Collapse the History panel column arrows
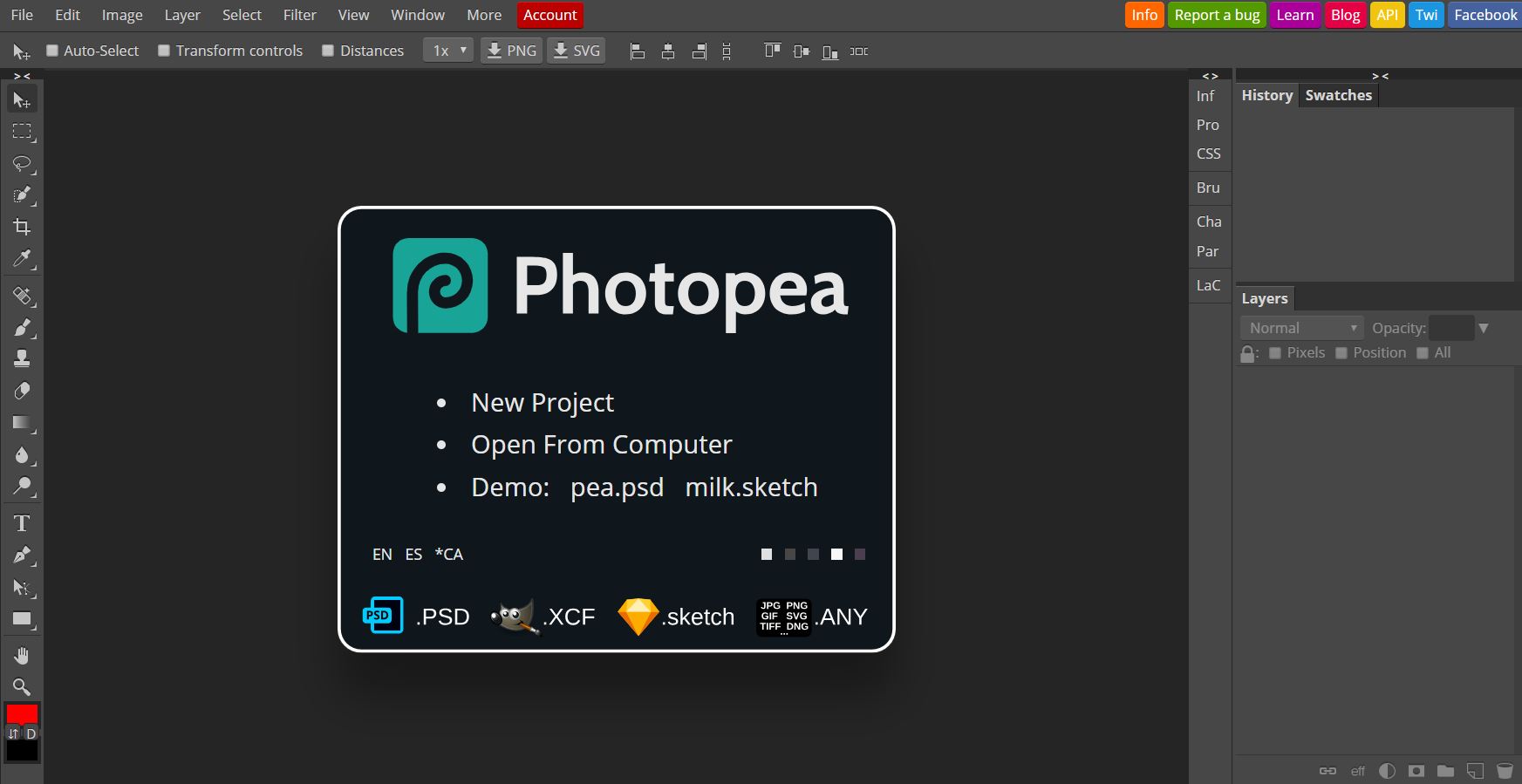Screen dimensions: 1522x784 click(x=1380, y=76)
